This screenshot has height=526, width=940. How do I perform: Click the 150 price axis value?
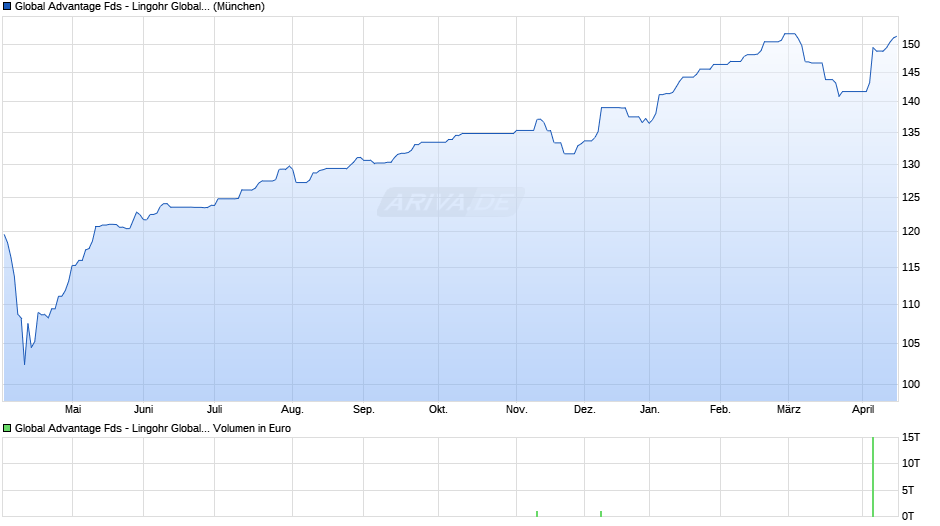pyautogui.click(x=911, y=44)
